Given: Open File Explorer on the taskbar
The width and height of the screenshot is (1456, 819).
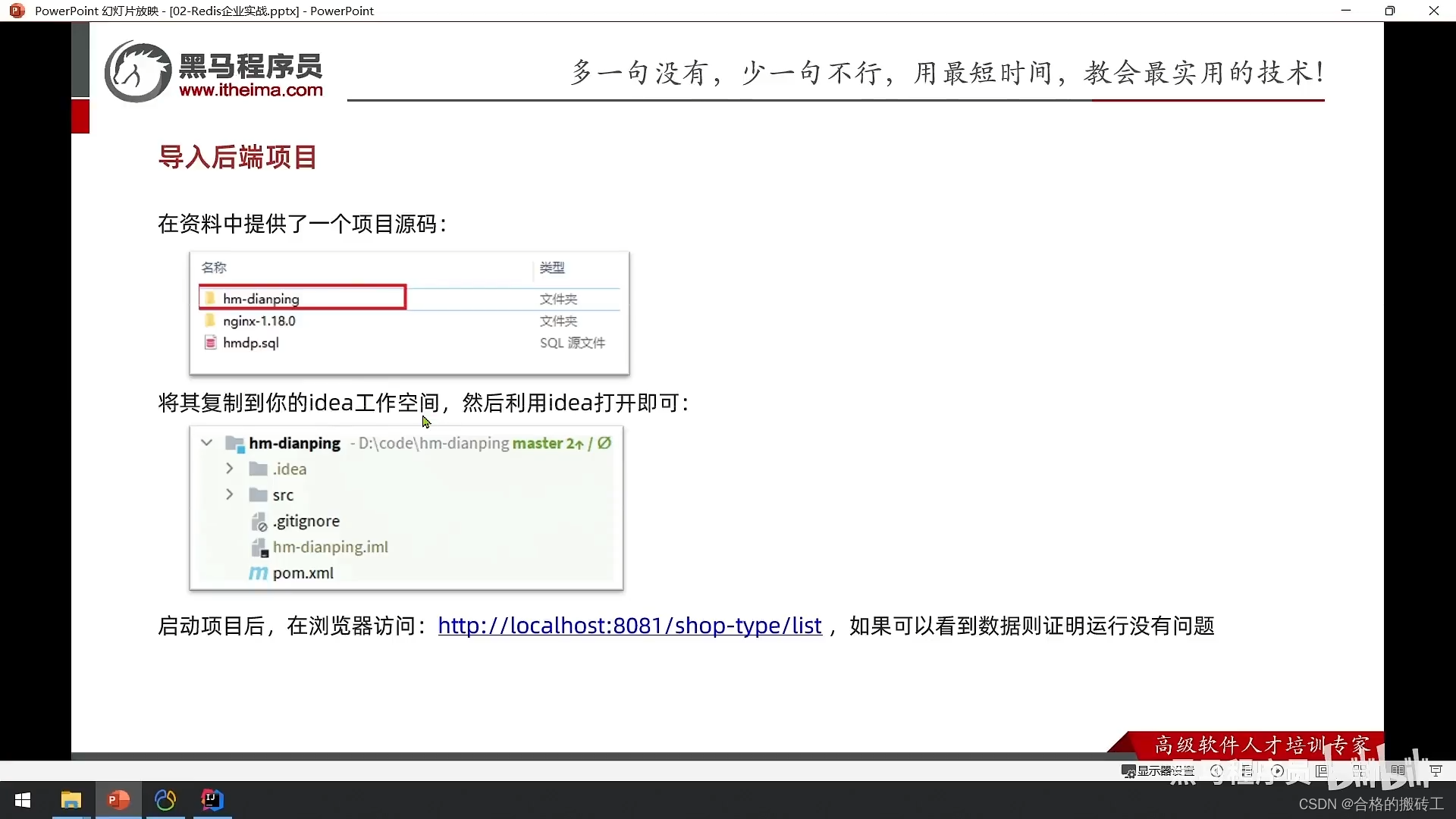Looking at the screenshot, I should (71, 800).
